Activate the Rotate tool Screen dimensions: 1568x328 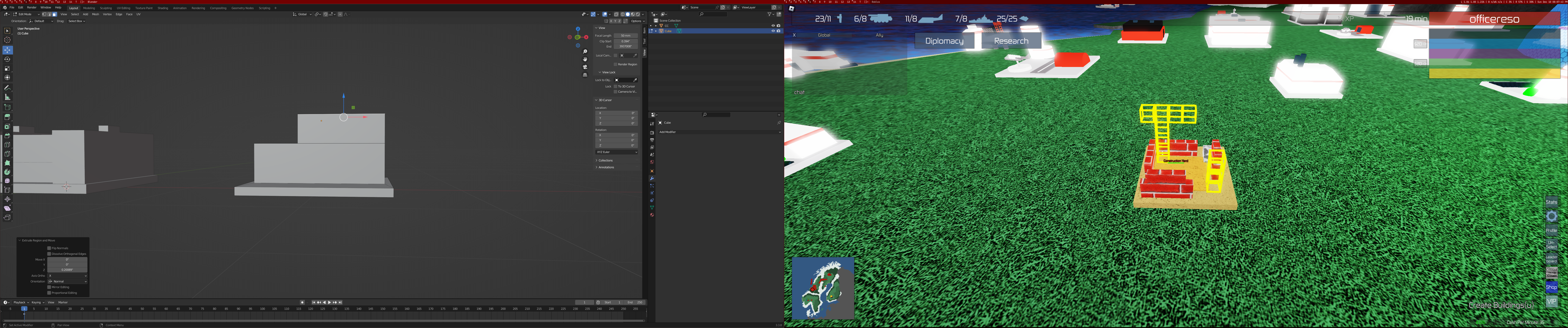pos(7,59)
